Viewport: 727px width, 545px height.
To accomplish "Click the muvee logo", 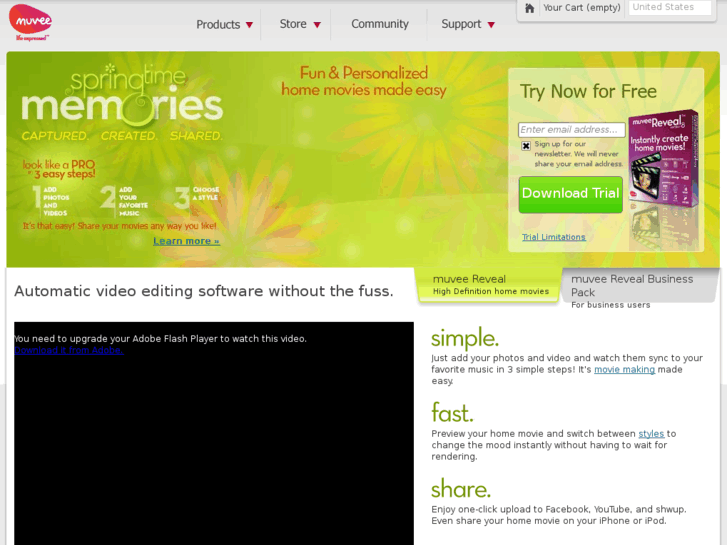I will click(x=31, y=22).
